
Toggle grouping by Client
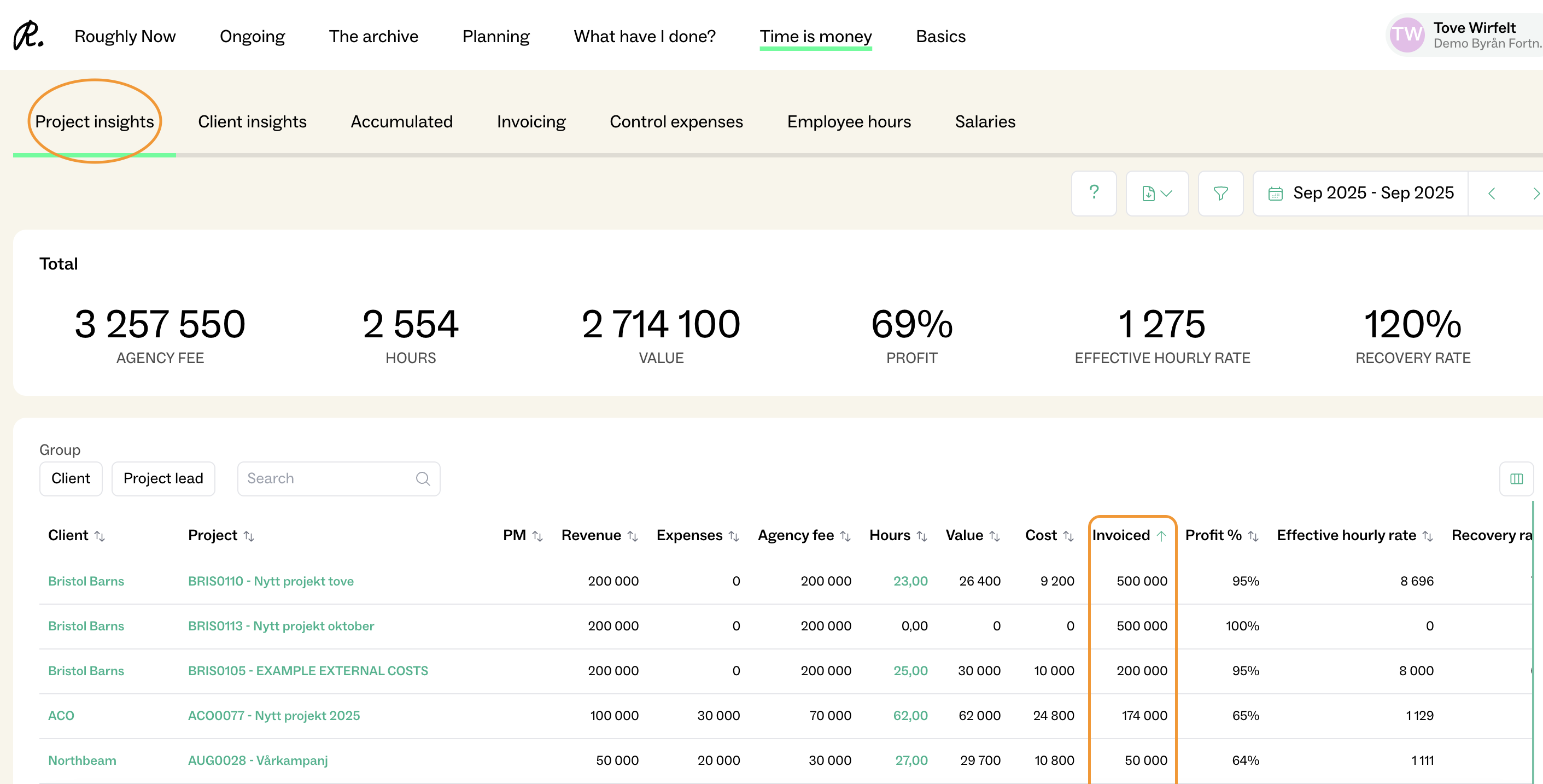click(x=71, y=478)
